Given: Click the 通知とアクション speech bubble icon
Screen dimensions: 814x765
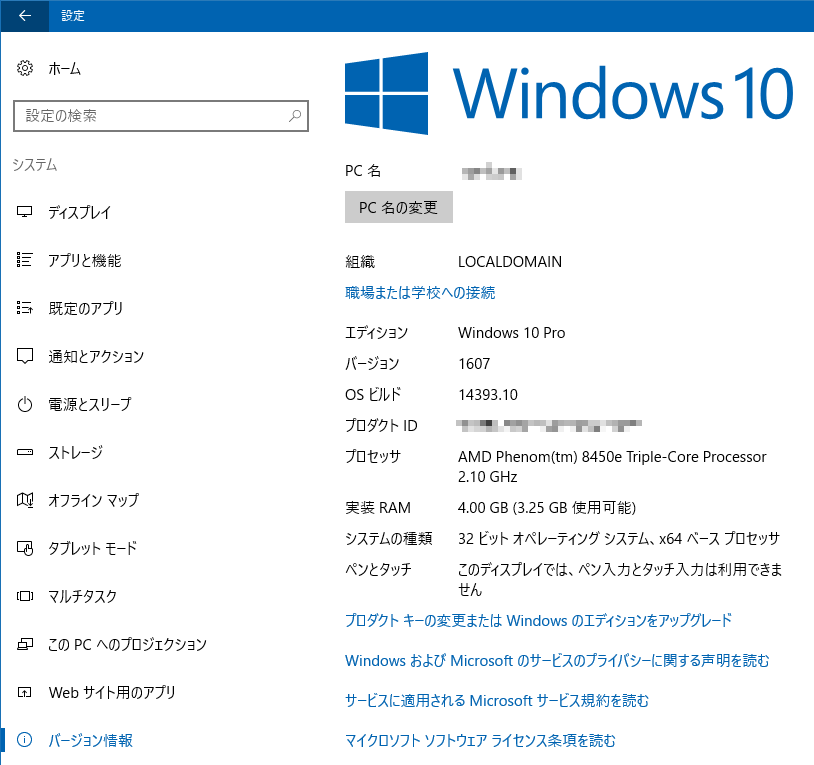Looking at the screenshot, I should [x=24, y=356].
